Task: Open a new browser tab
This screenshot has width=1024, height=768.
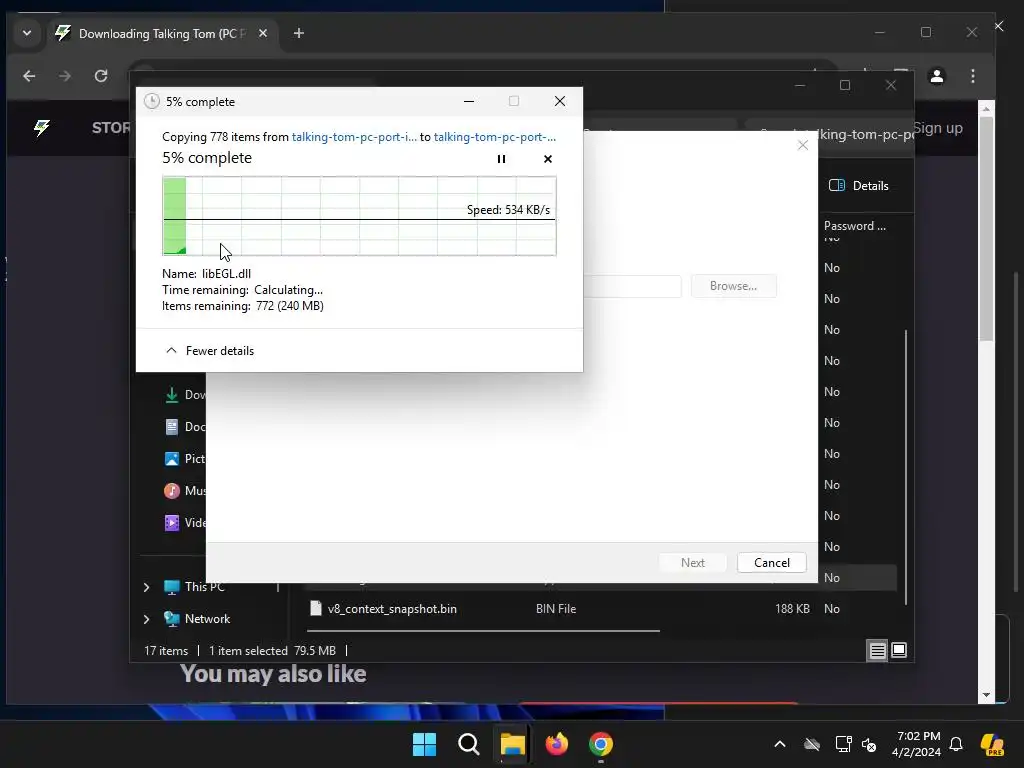Action: 298,33
